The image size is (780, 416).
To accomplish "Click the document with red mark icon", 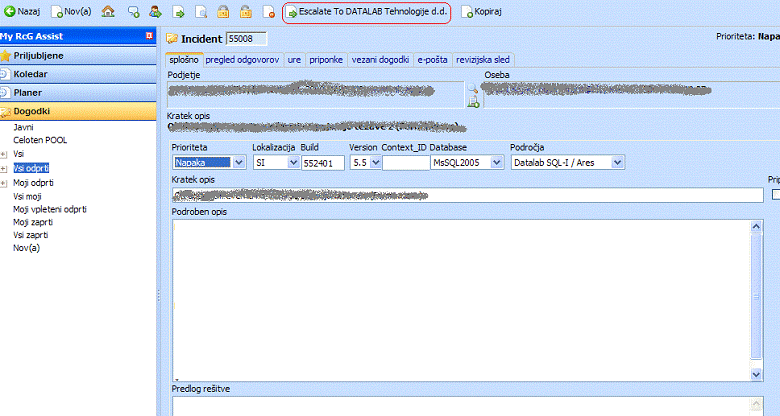I will point(269,12).
